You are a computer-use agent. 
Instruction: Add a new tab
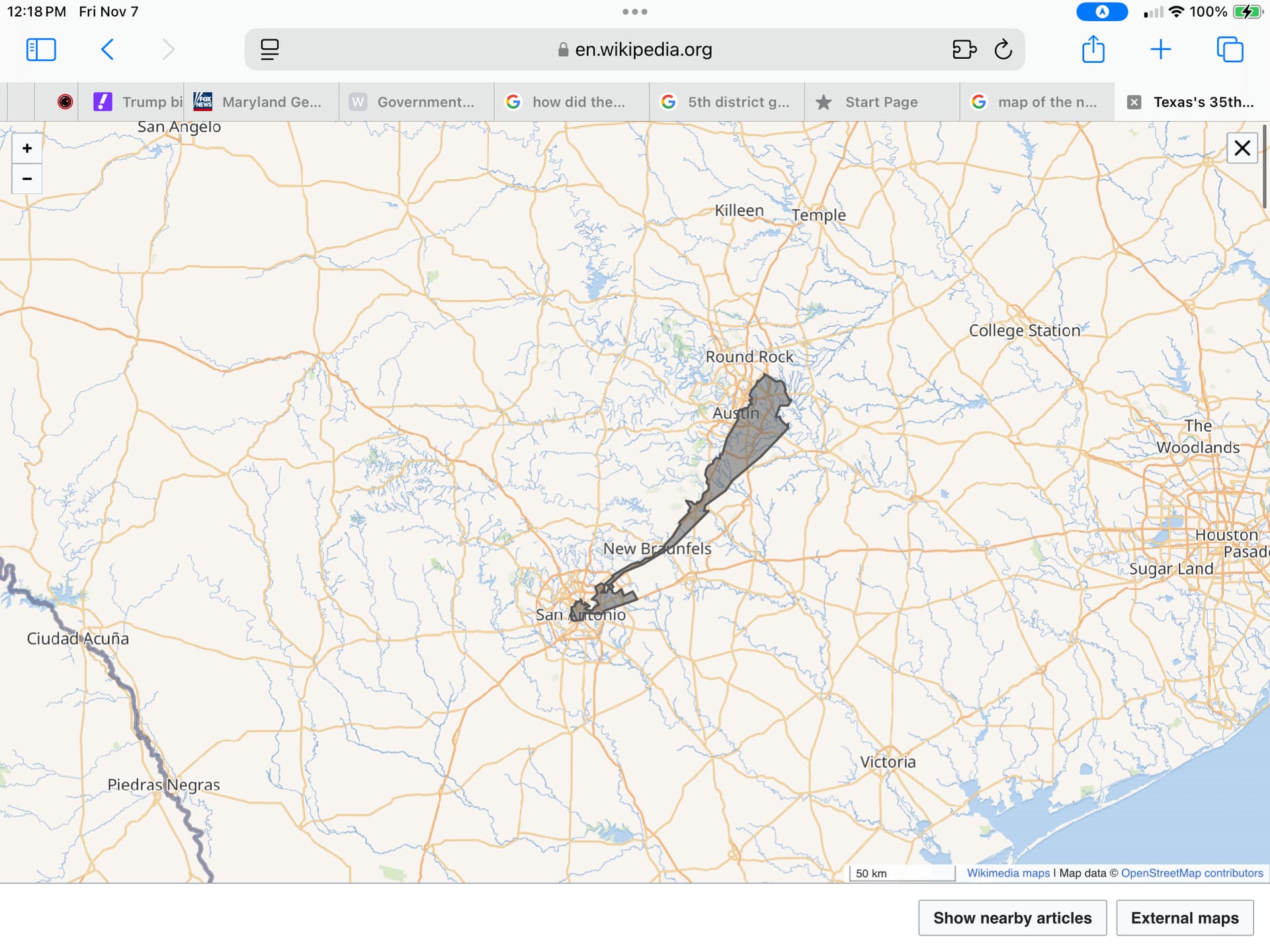(x=1160, y=50)
